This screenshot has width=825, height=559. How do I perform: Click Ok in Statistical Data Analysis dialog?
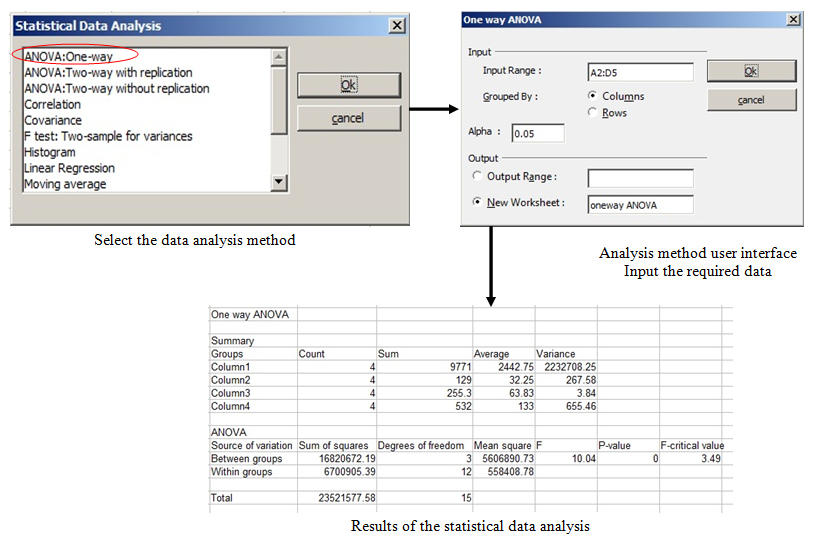348,86
